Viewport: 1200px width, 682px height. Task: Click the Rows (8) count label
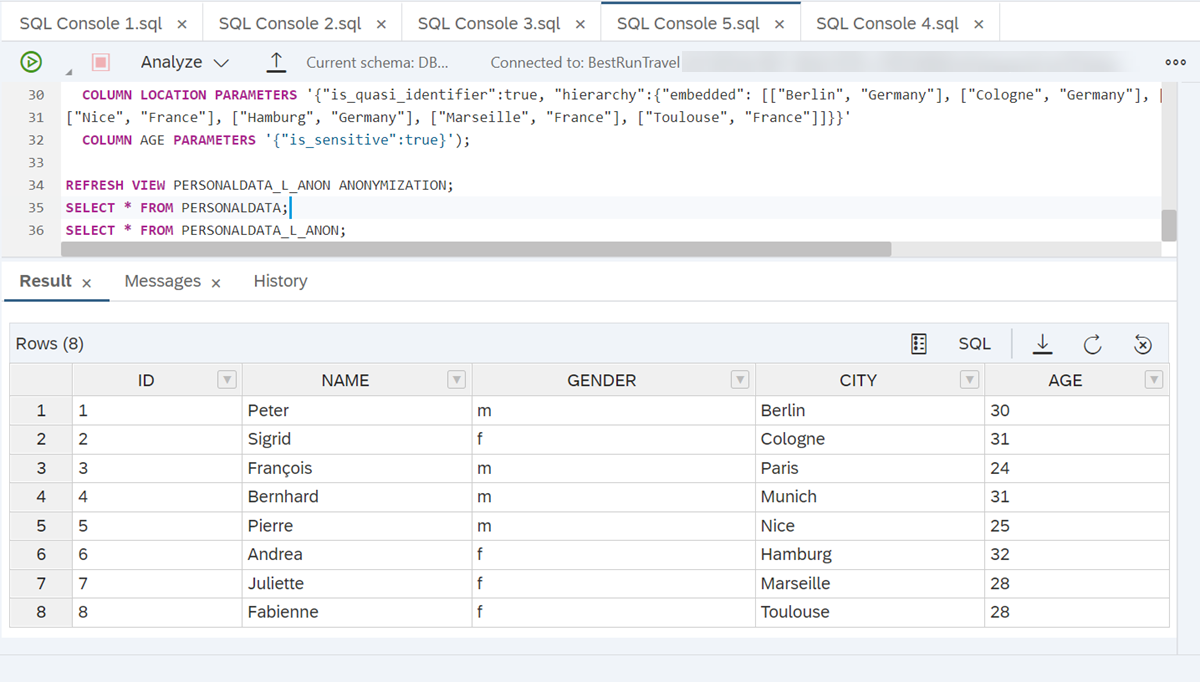pyautogui.click(x=50, y=344)
